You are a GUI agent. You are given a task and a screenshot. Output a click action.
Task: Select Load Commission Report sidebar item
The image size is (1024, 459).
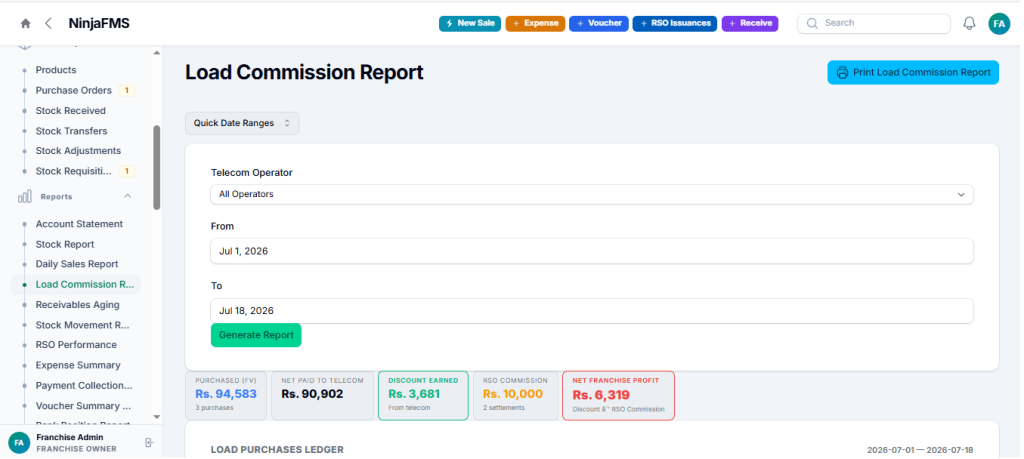[76, 285]
